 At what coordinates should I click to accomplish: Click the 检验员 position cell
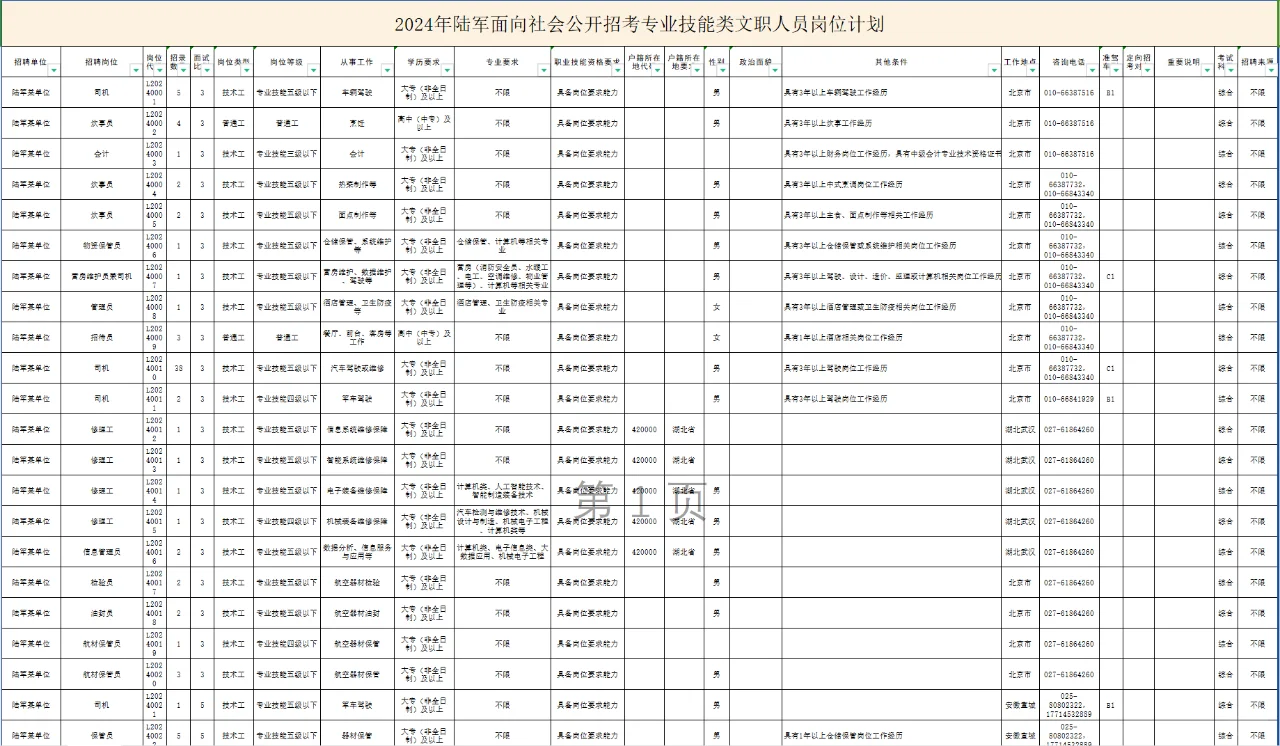(102, 583)
